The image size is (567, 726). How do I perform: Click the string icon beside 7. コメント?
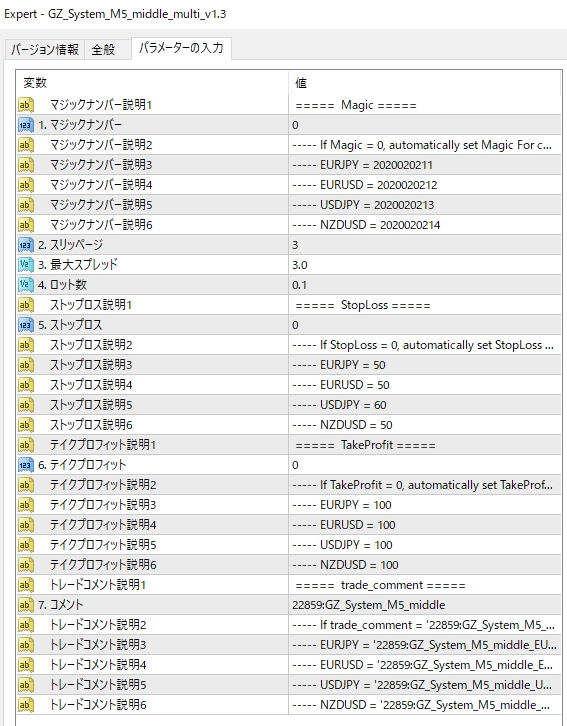pyautogui.click(x=25, y=605)
